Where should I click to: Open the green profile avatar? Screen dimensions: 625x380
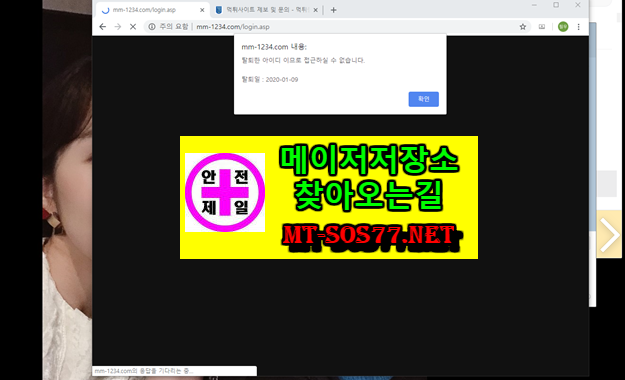(563, 27)
